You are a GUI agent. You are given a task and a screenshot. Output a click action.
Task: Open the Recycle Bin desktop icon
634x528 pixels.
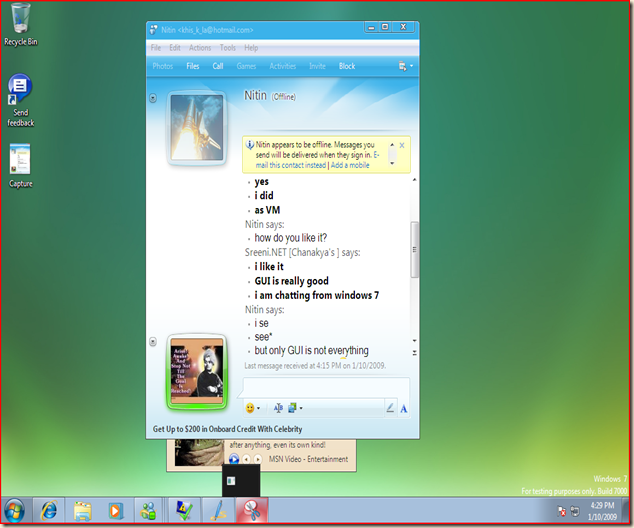tap(20, 24)
